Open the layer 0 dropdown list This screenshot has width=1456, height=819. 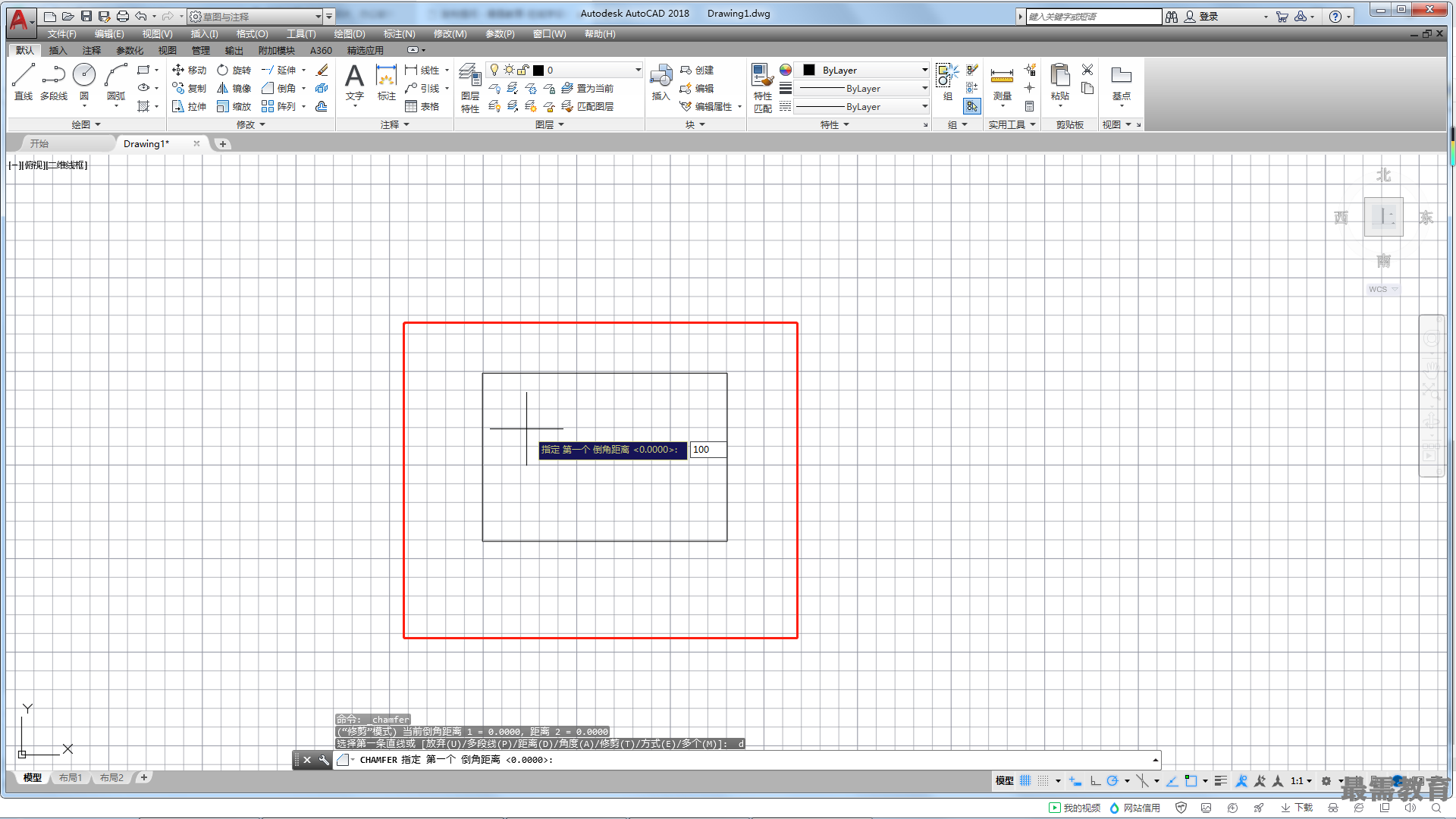[x=638, y=70]
